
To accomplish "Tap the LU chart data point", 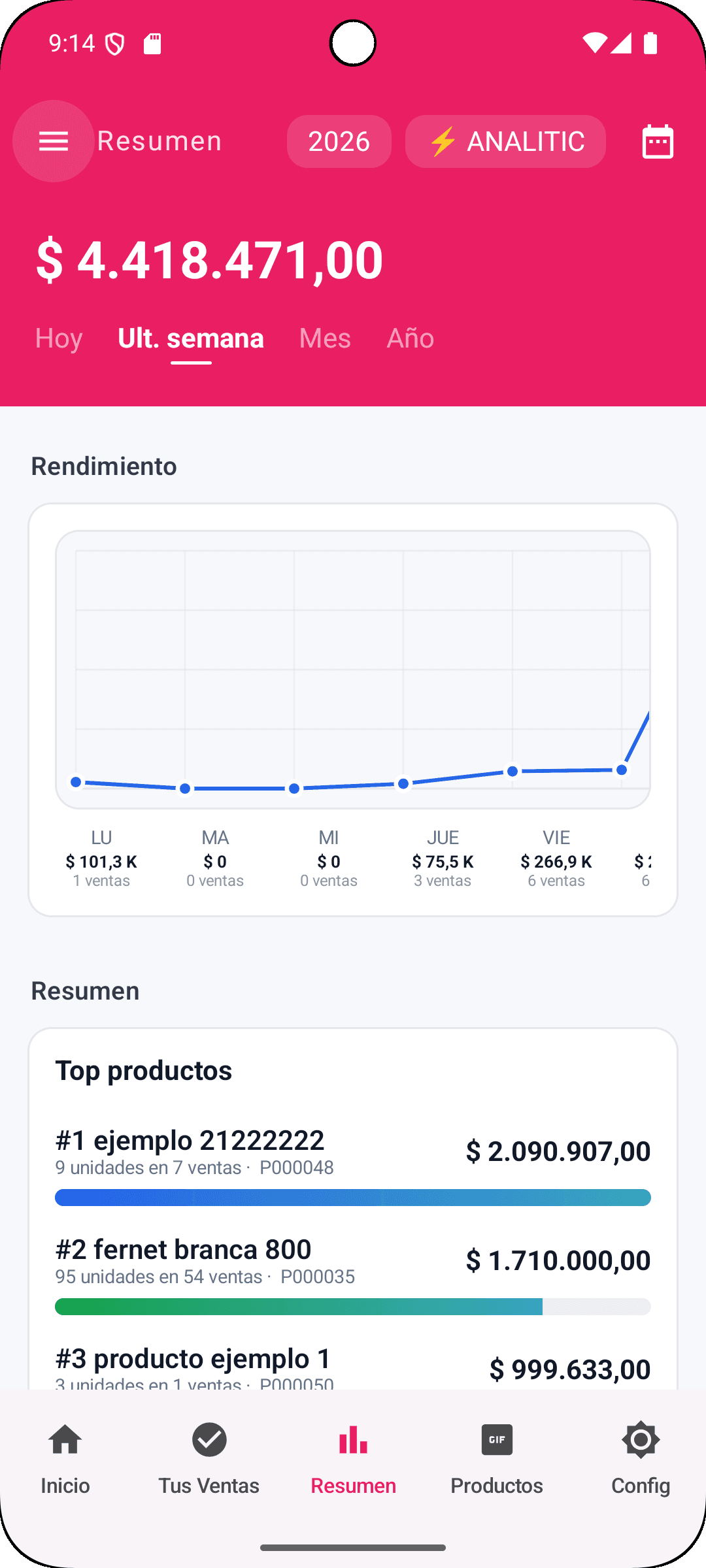I will click(76, 782).
